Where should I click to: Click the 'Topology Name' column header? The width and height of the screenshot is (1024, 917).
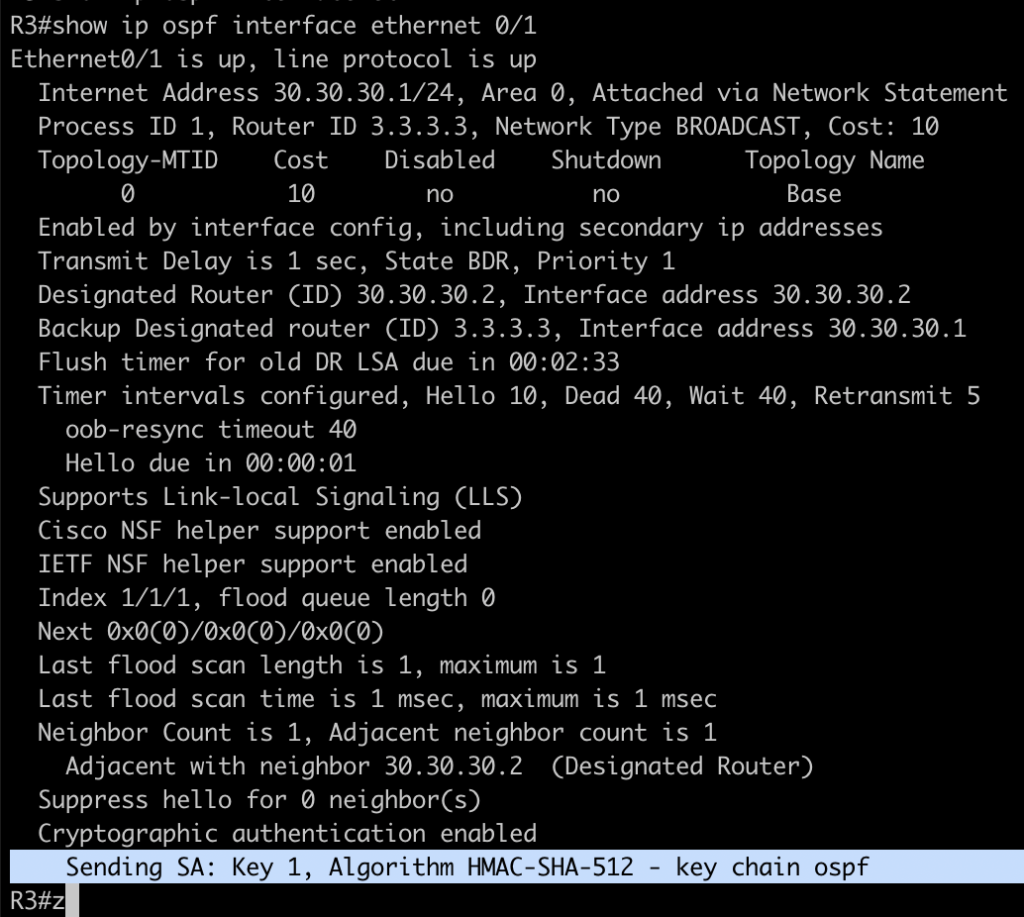834,160
